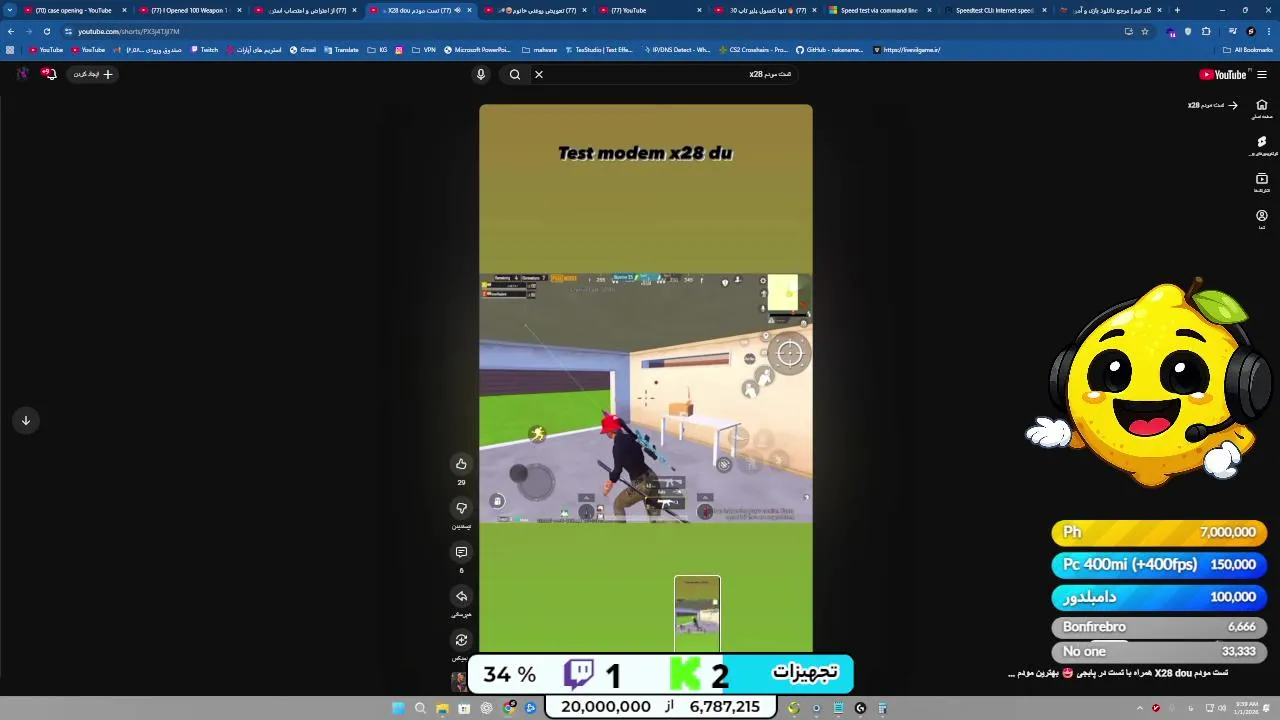
Task: Go back with the browser back arrow
Action: 10,31
